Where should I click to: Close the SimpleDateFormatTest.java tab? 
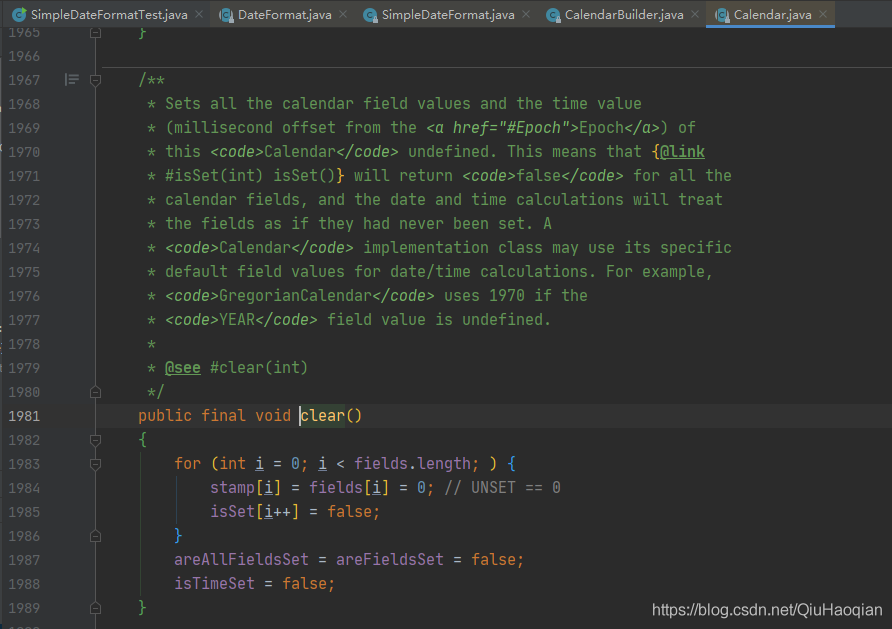[199, 14]
